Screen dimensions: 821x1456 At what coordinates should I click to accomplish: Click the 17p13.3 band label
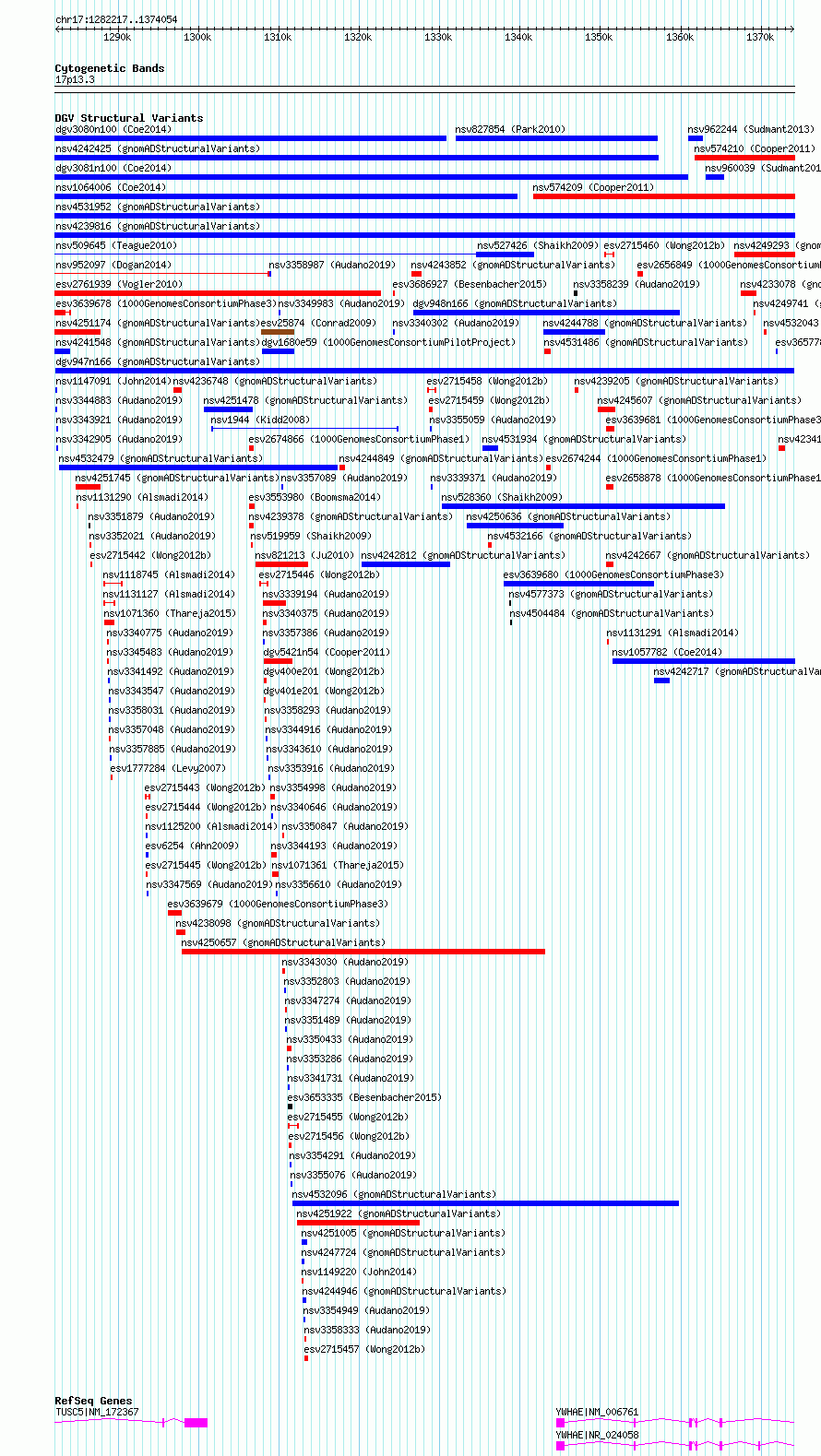[75, 79]
